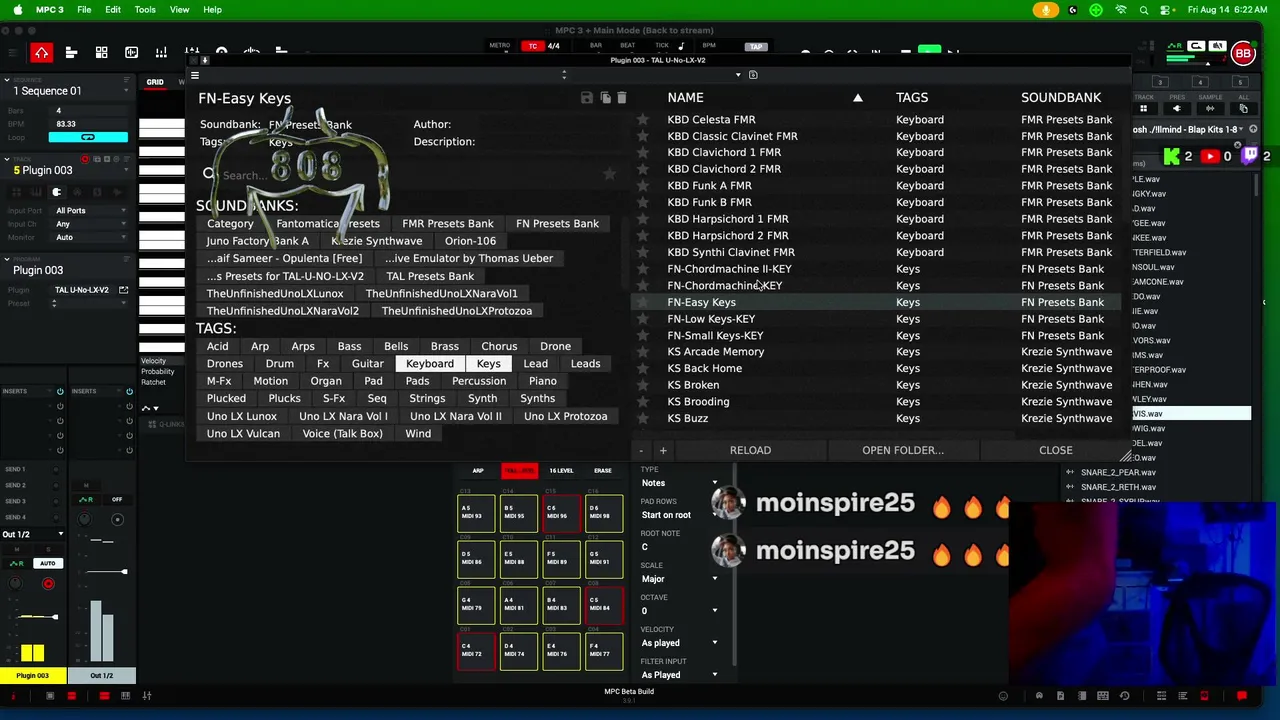Screen dimensions: 1280x720
Task: Click the Out 1/2 strip level fader
Action: click(124, 572)
